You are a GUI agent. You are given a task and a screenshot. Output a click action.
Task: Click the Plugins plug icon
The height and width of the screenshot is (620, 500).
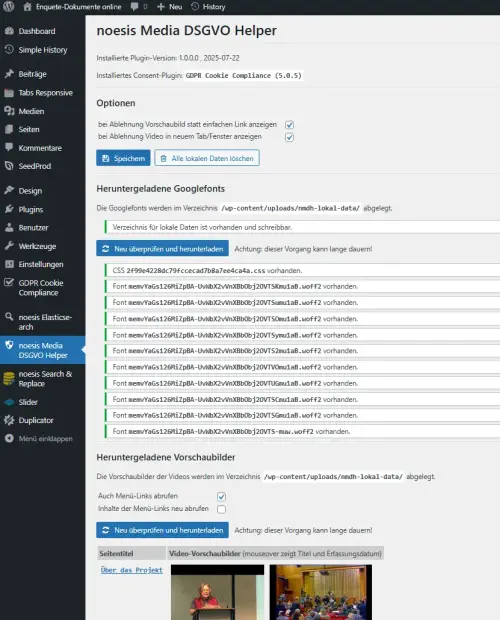[x=9, y=209]
